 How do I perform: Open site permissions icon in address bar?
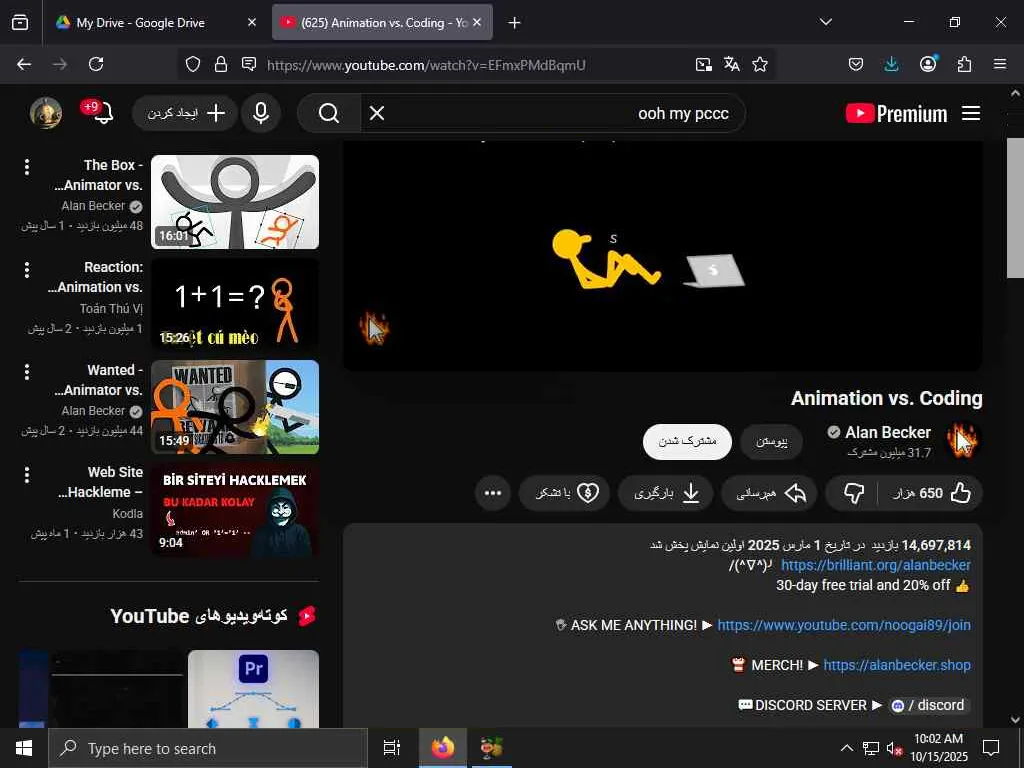[x=249, y=64]
